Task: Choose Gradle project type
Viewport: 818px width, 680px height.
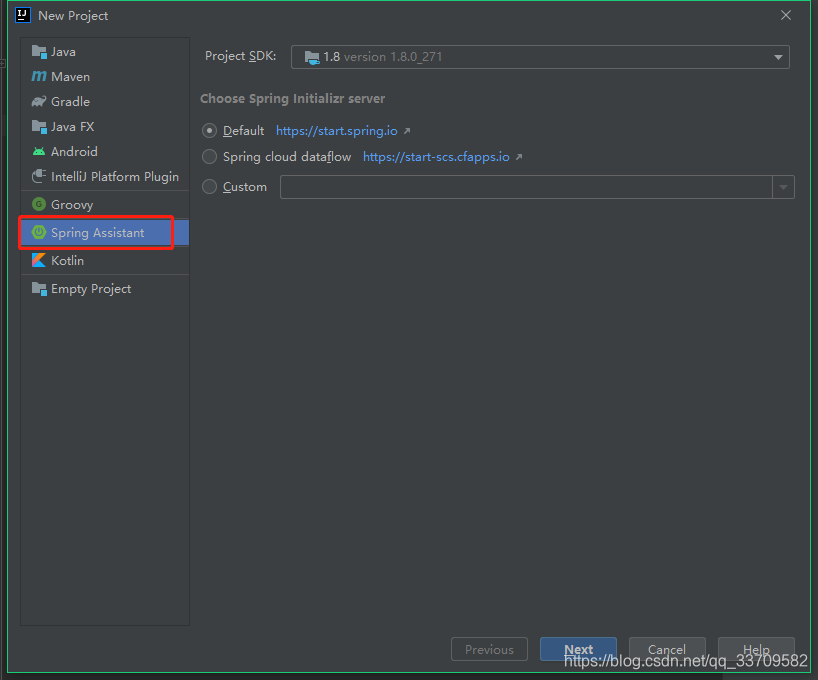Action: click(x=105, y=102)
